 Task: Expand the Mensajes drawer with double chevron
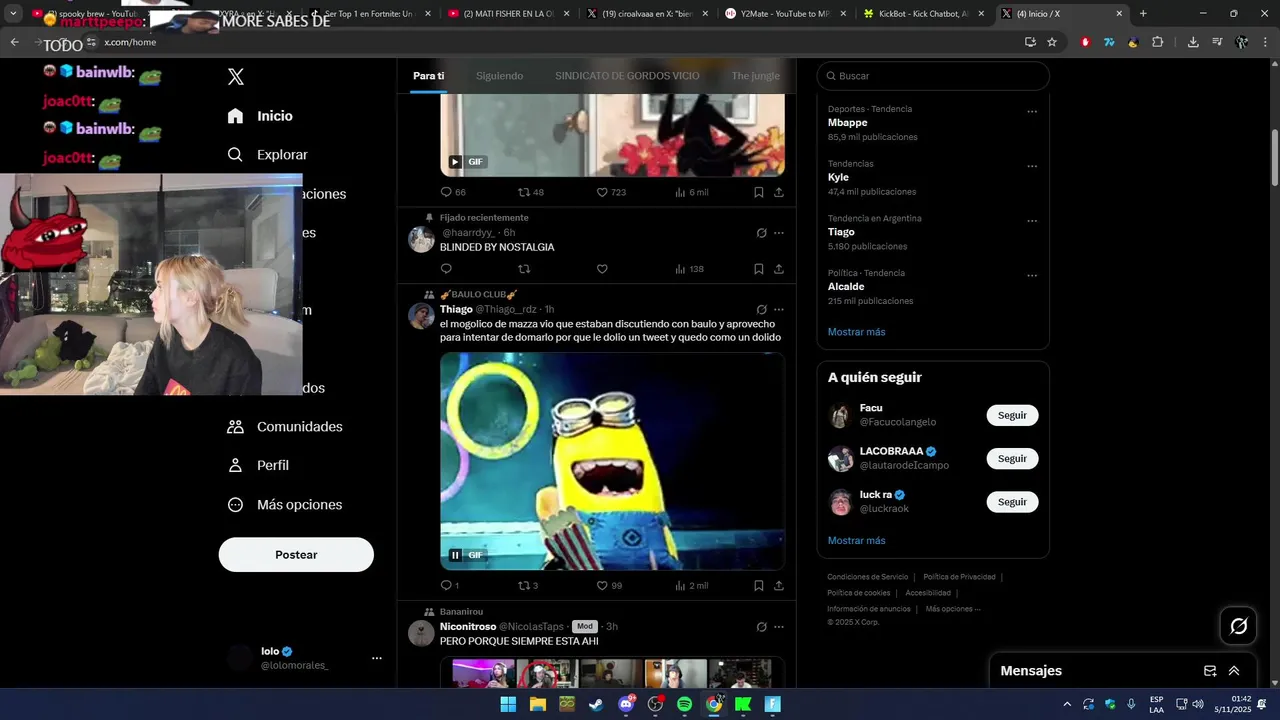click(1234, 671)
